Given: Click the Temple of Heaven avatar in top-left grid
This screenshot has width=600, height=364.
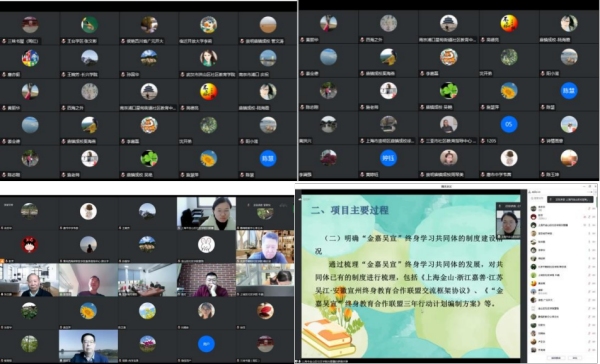Looking at the screenshot, I should (x=149, y=91).
